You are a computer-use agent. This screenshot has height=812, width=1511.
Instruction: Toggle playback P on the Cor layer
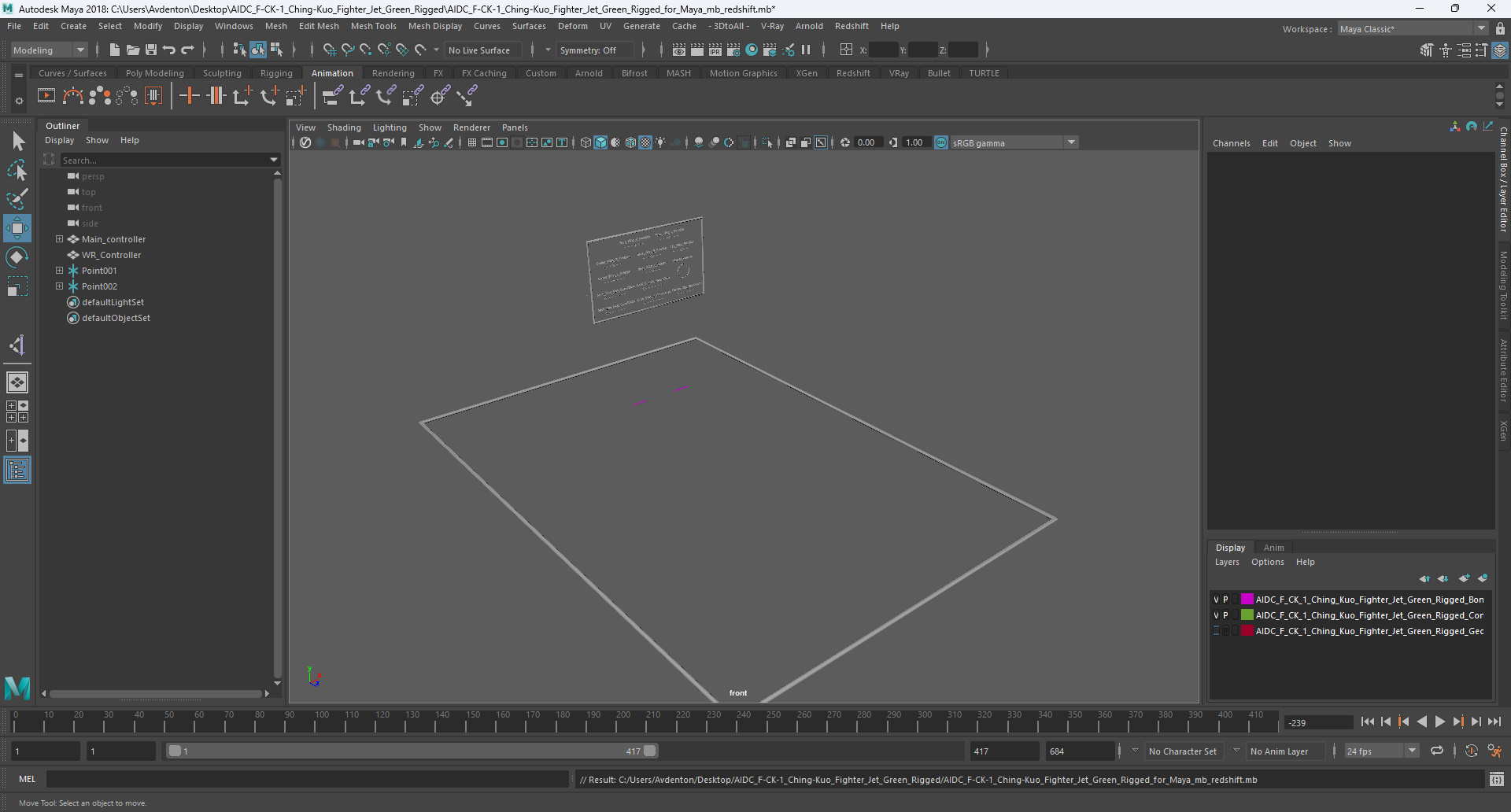point(1225,615)
